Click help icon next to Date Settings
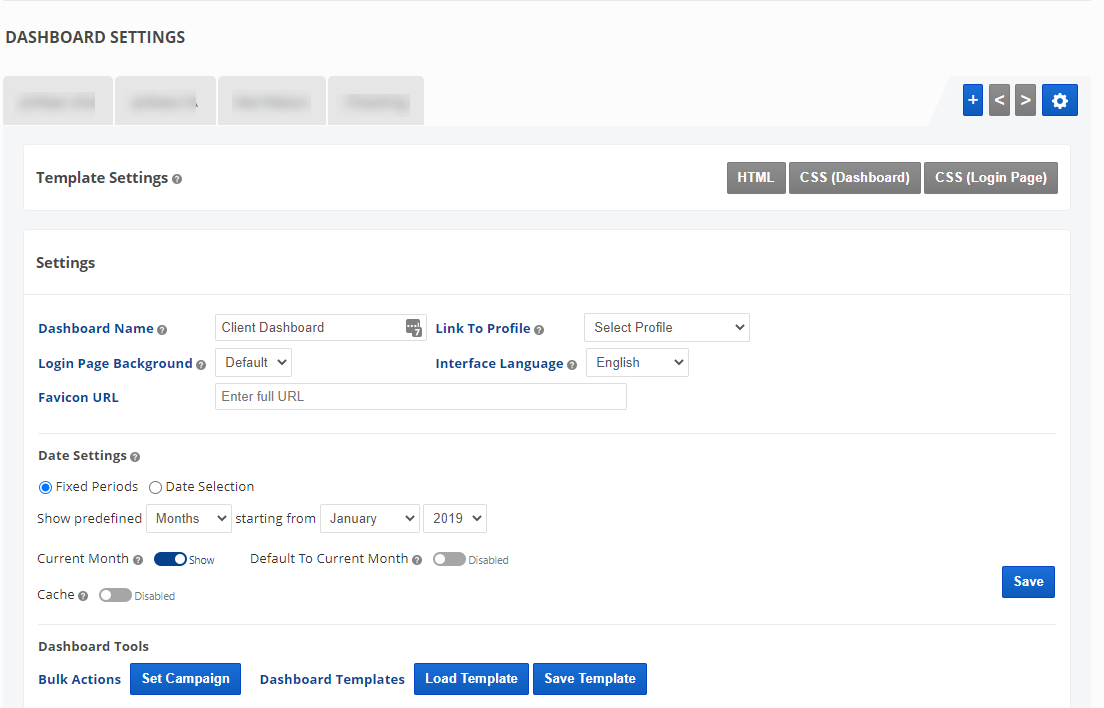This screenshot has height=708, width=1104. pos(135,457)
